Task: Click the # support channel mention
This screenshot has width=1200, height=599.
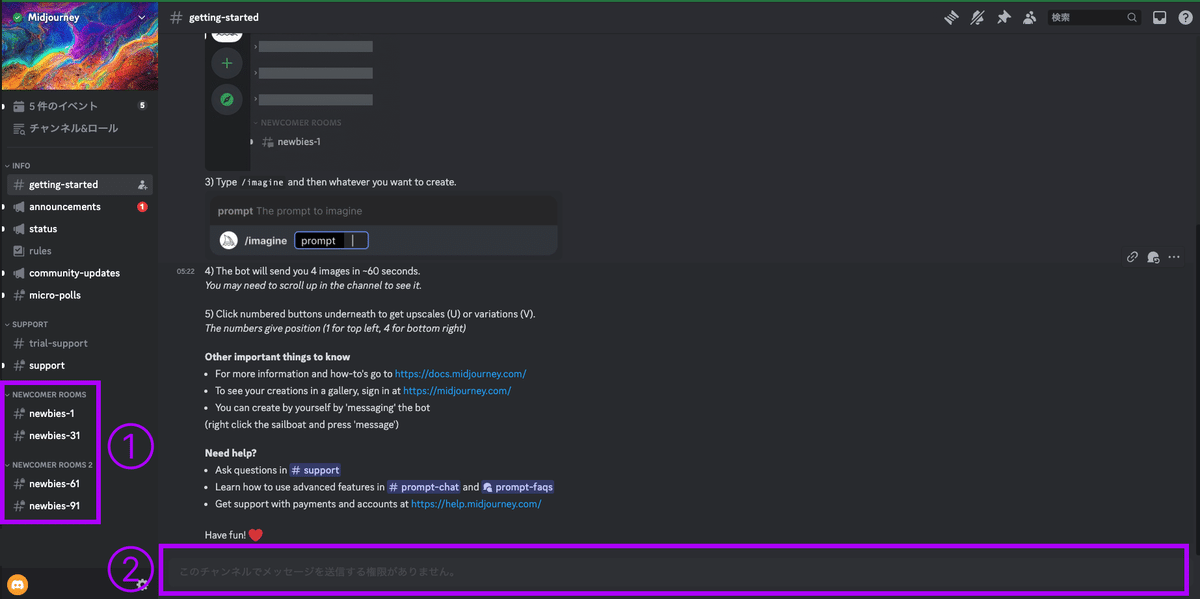Action: pos(315,470)
